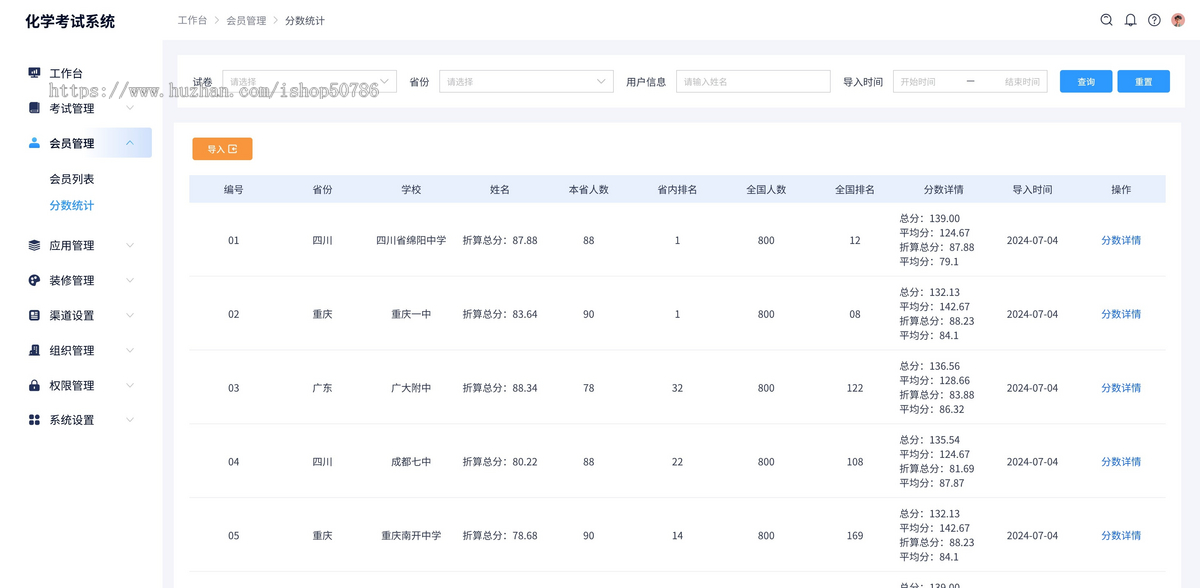Expand the 系统设置 menu chevron
This screenshot has width=1200, height=588.
130,420
